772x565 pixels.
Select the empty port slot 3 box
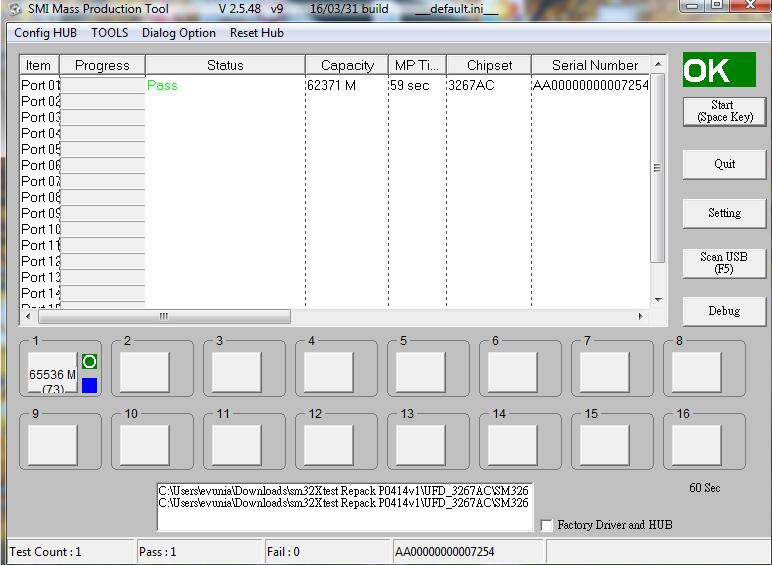237,372
